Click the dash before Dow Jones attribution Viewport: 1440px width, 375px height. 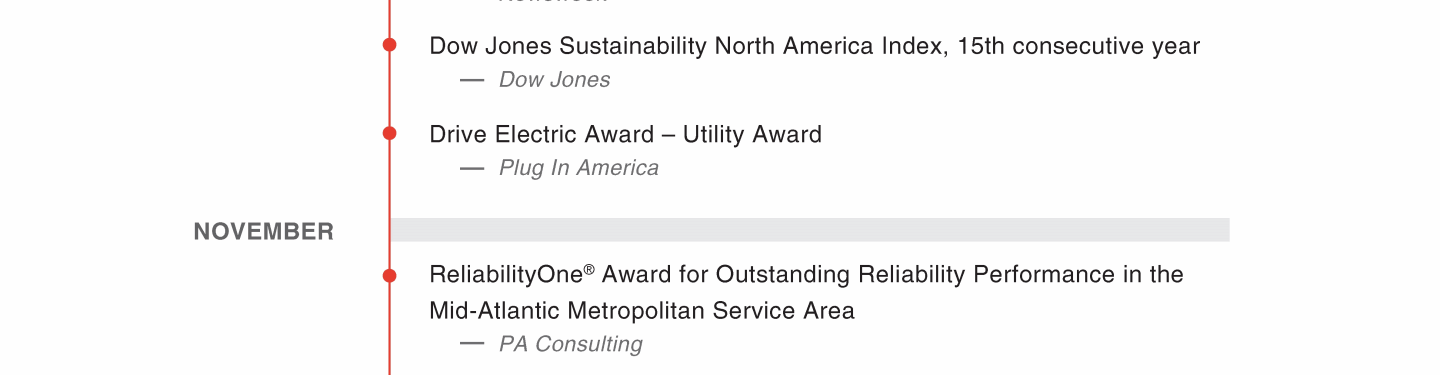[x=472, y=80]
